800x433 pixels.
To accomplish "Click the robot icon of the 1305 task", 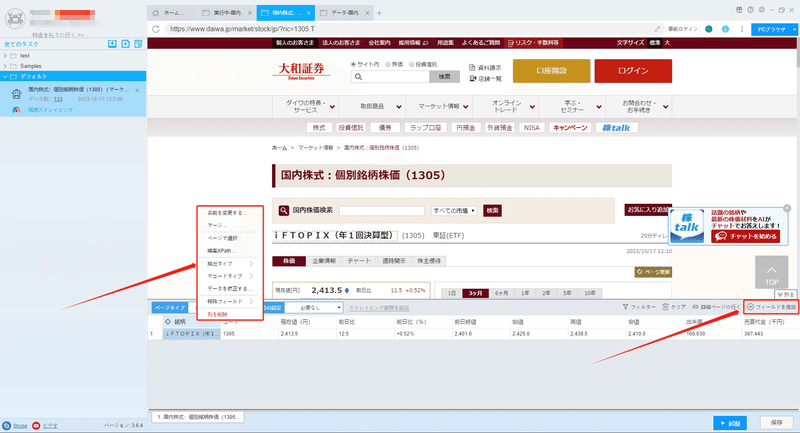I will click(16, 93).
